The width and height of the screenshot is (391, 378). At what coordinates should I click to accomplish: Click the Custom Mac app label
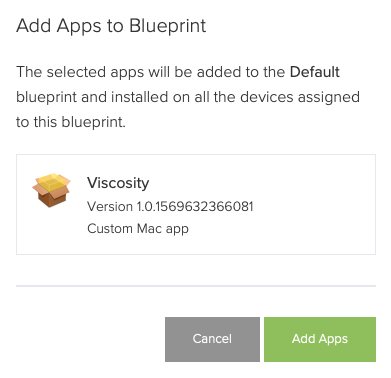(x=138, y=229)
